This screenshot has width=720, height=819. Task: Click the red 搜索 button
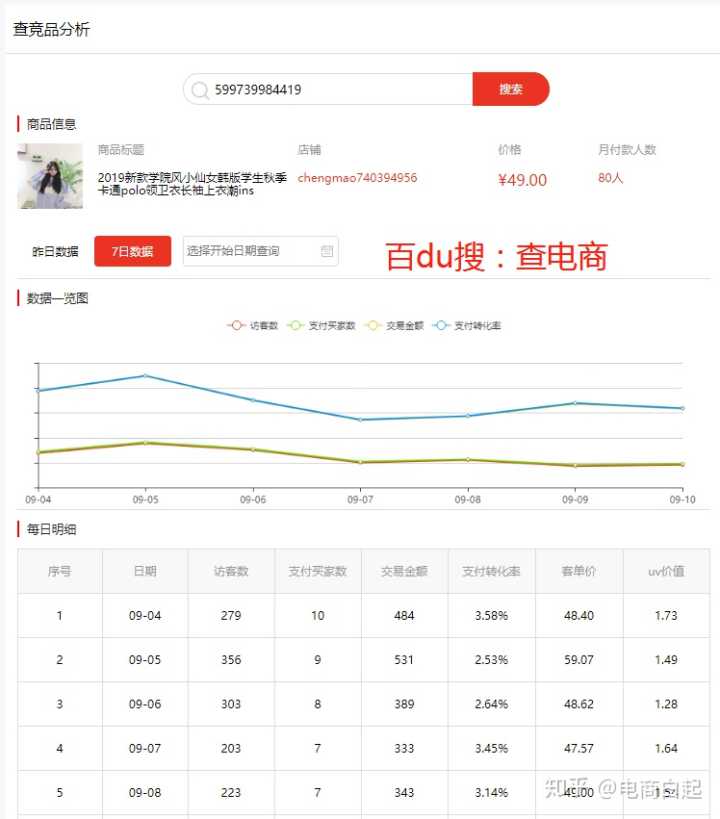coord(510,89)
